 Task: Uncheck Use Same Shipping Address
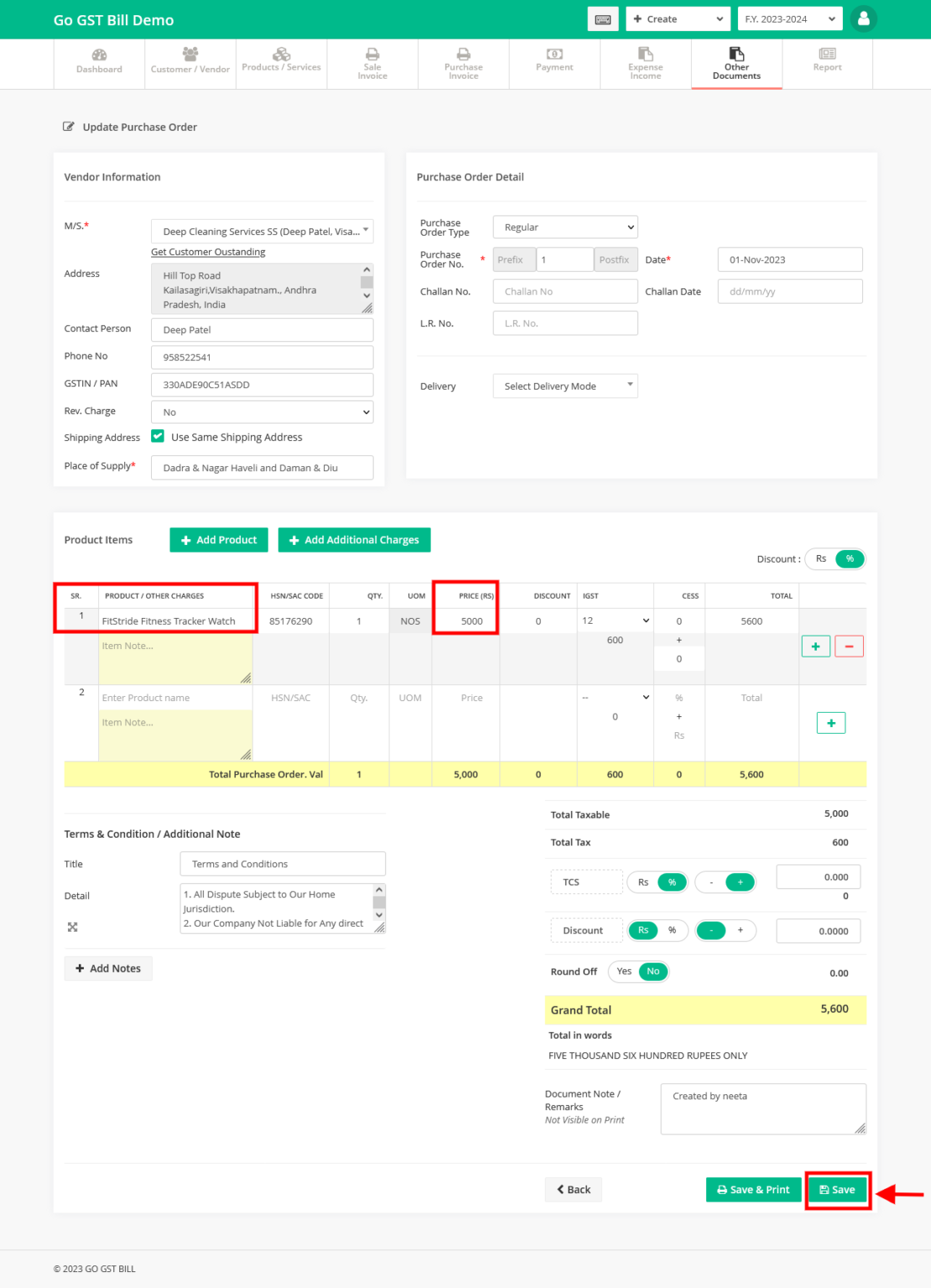[158, 436]
